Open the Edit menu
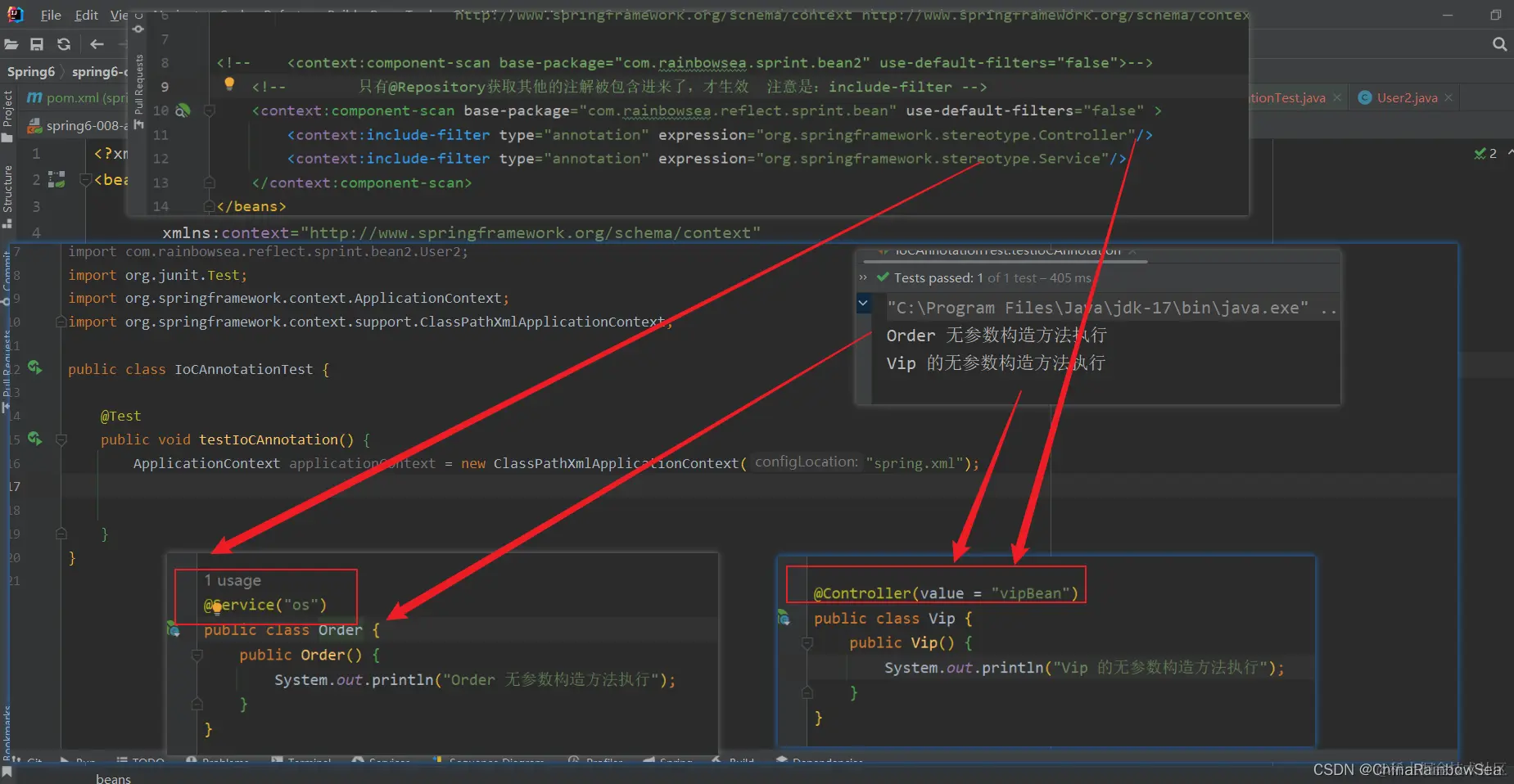 click(86, 15)
